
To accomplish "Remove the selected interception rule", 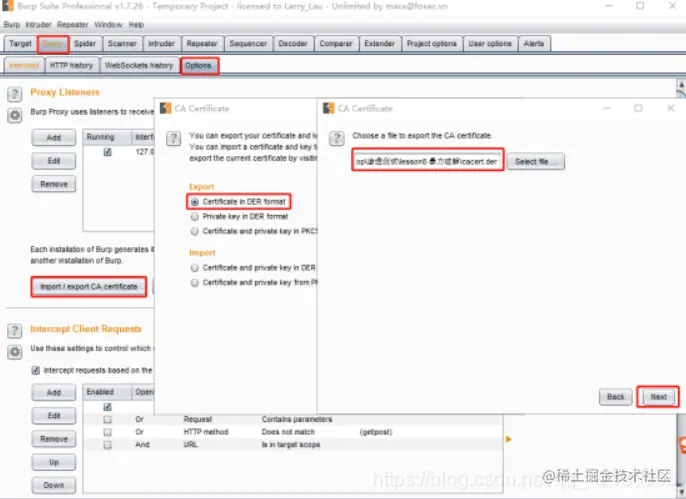I will tap(54, 439).
